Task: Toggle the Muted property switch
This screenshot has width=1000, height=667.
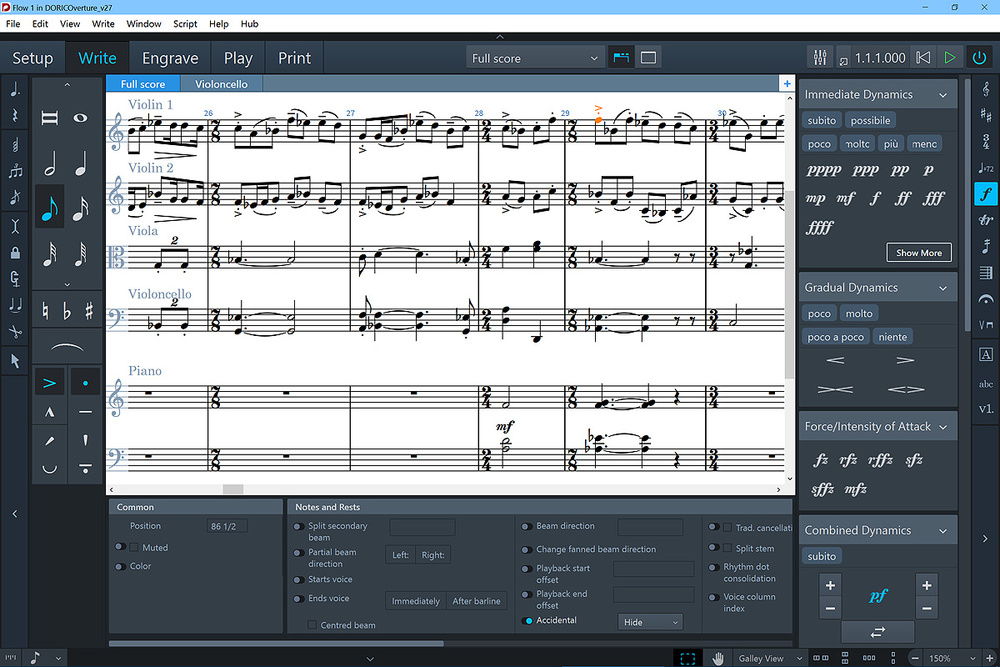Action: coord(120,547)
